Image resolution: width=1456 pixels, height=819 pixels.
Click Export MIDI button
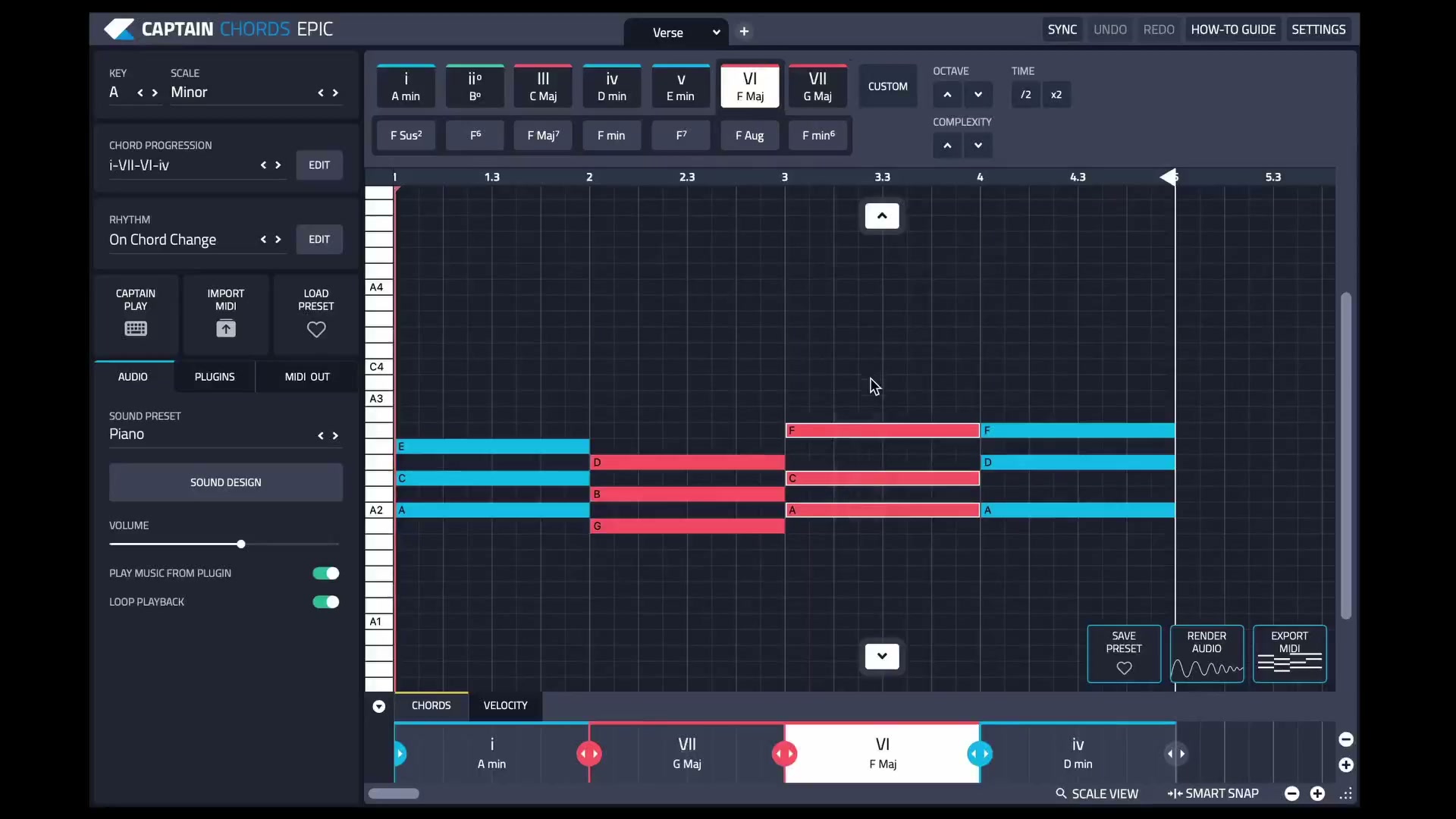1289,654
